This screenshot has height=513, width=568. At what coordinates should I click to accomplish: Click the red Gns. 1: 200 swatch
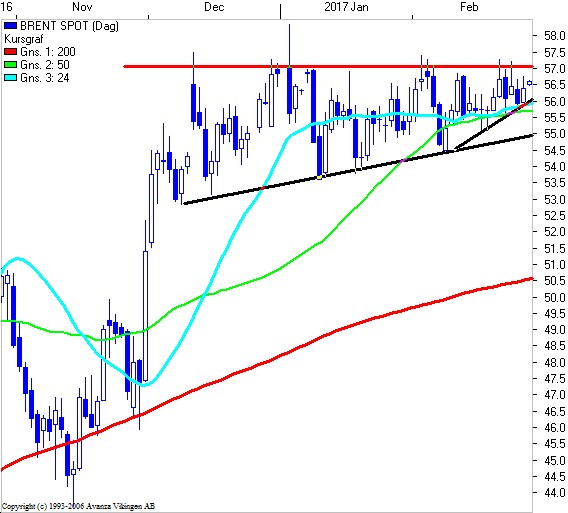click(x=11, y=52)
